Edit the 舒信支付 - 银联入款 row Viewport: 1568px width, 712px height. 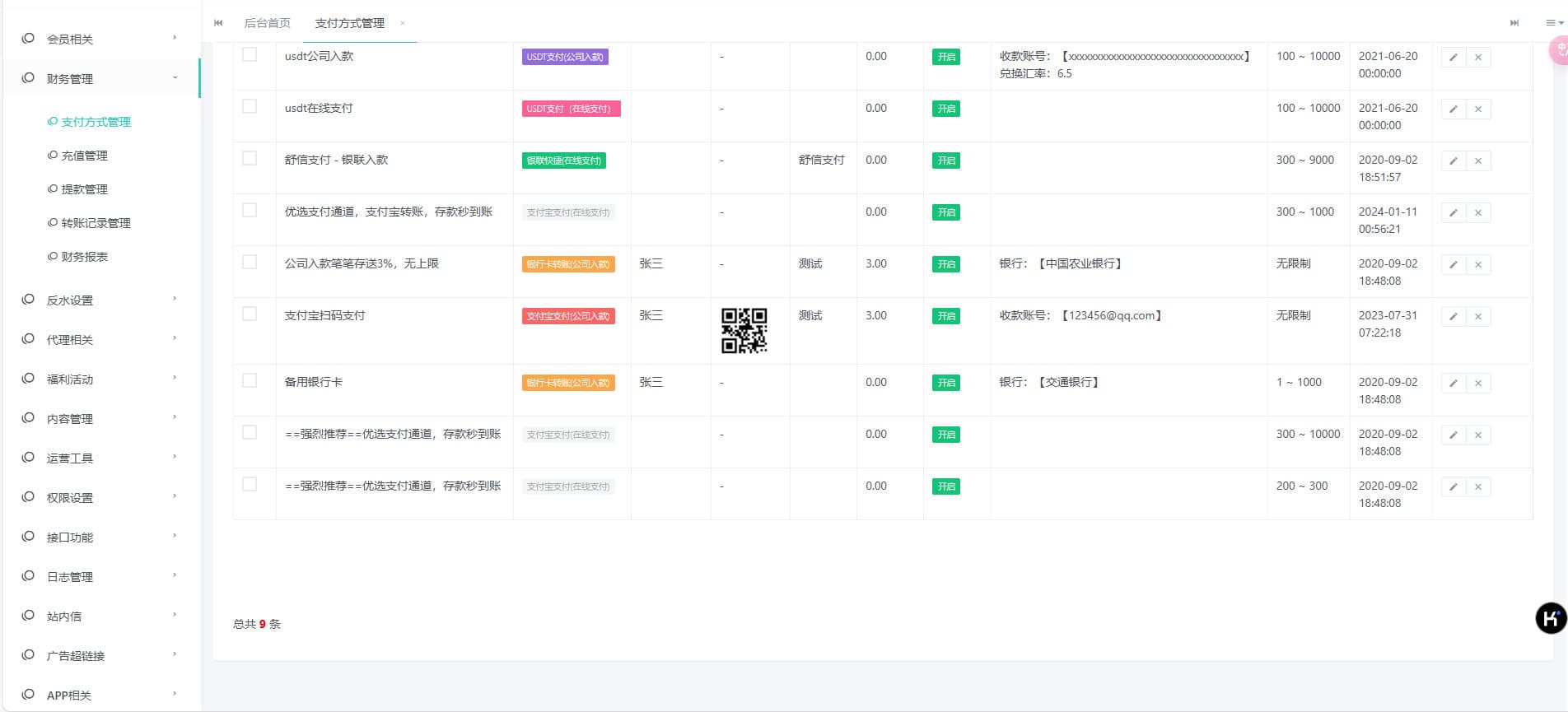pos(1453,161)
